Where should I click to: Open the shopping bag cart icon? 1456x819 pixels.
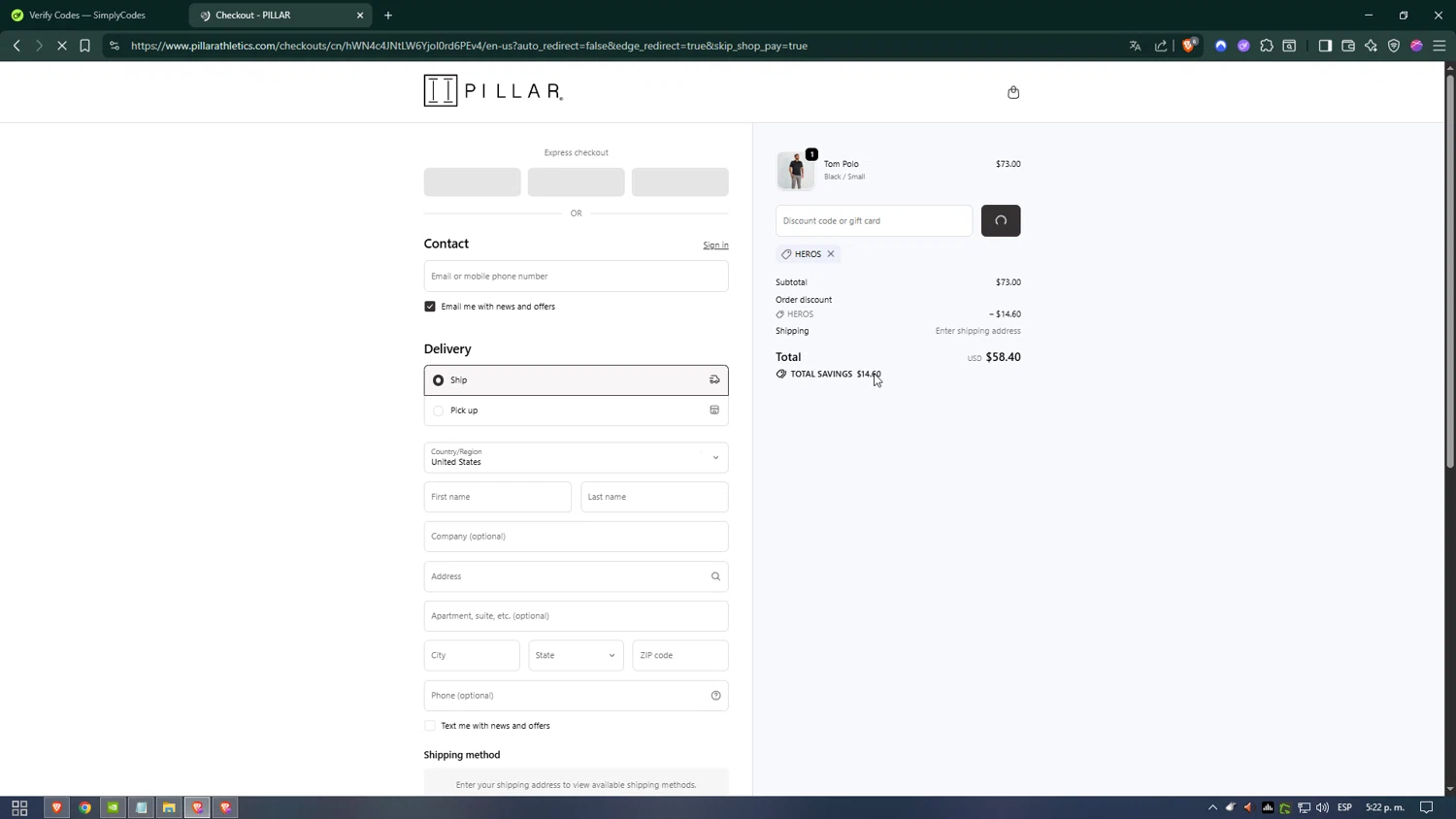(1013, 92)
